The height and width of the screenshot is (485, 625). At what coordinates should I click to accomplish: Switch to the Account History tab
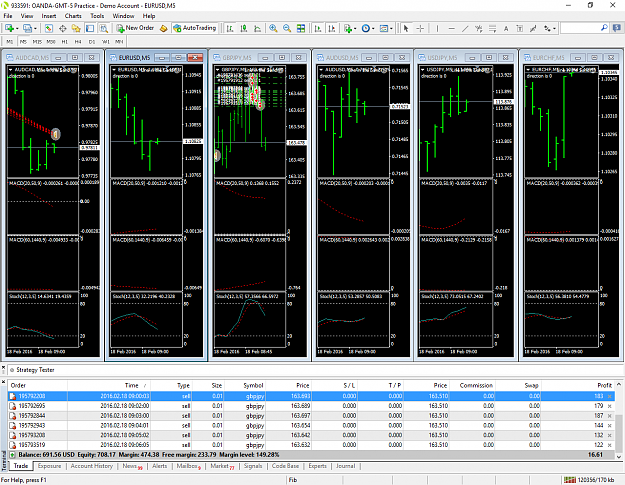(x=92, y=466)
